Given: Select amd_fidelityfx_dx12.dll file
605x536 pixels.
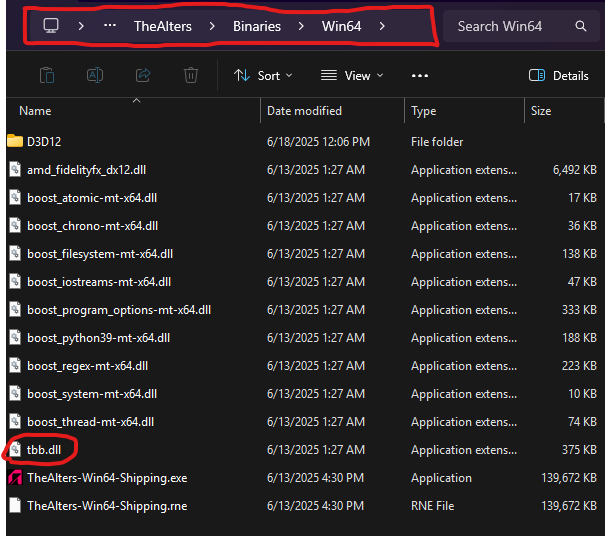Looking at the screenshot, I should [86, 170].
